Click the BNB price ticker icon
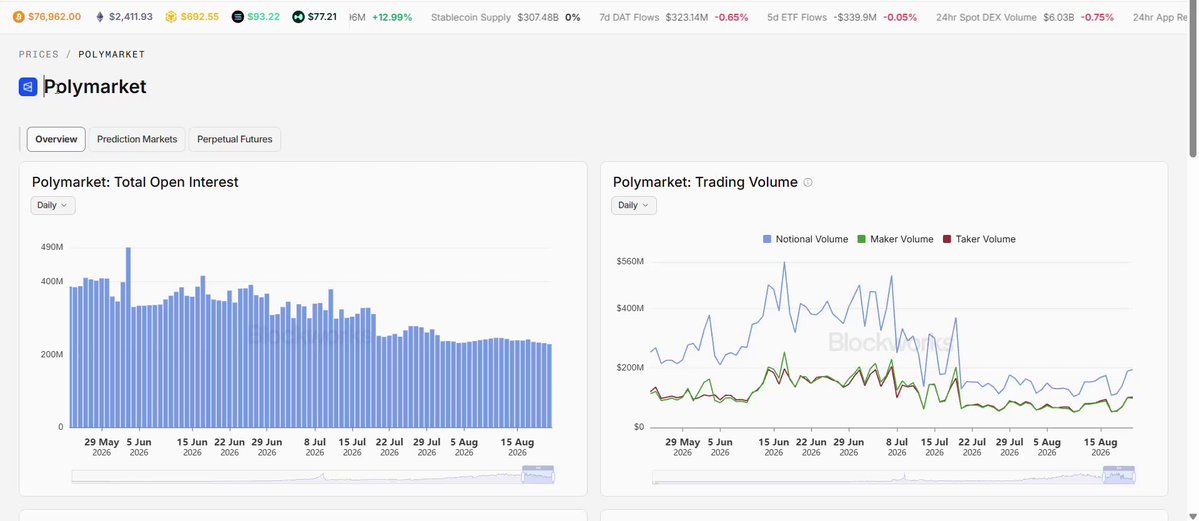 coord(171,17)
